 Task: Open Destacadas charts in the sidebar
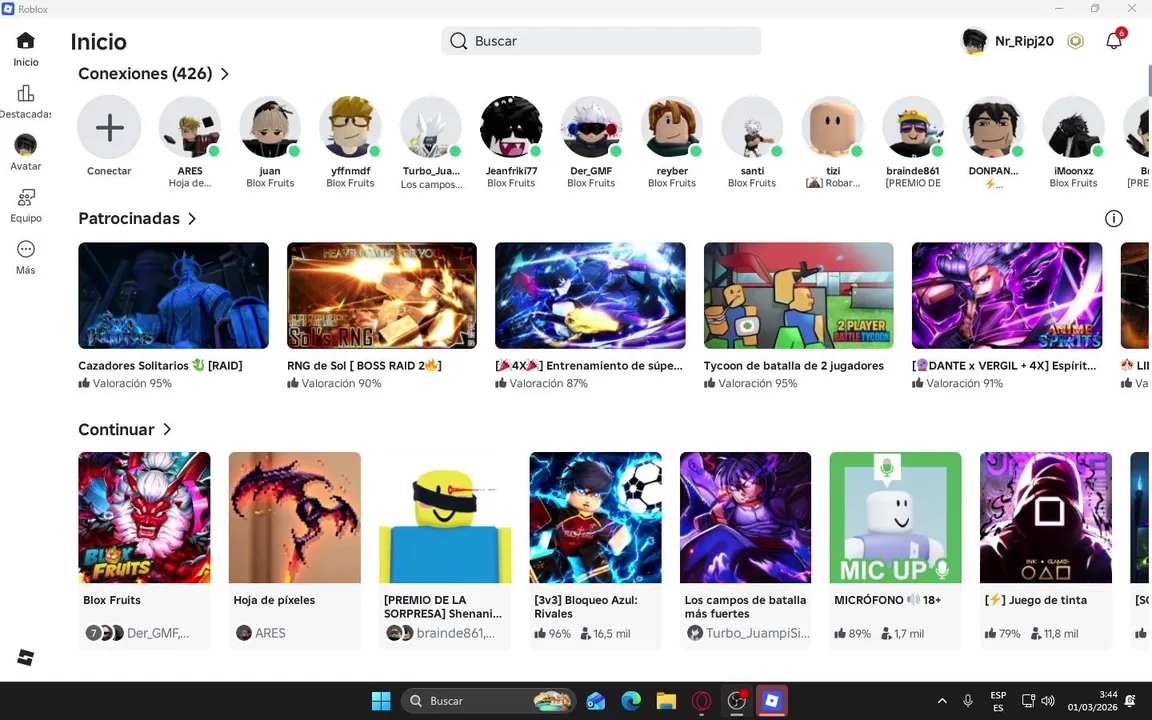point(26,101)
